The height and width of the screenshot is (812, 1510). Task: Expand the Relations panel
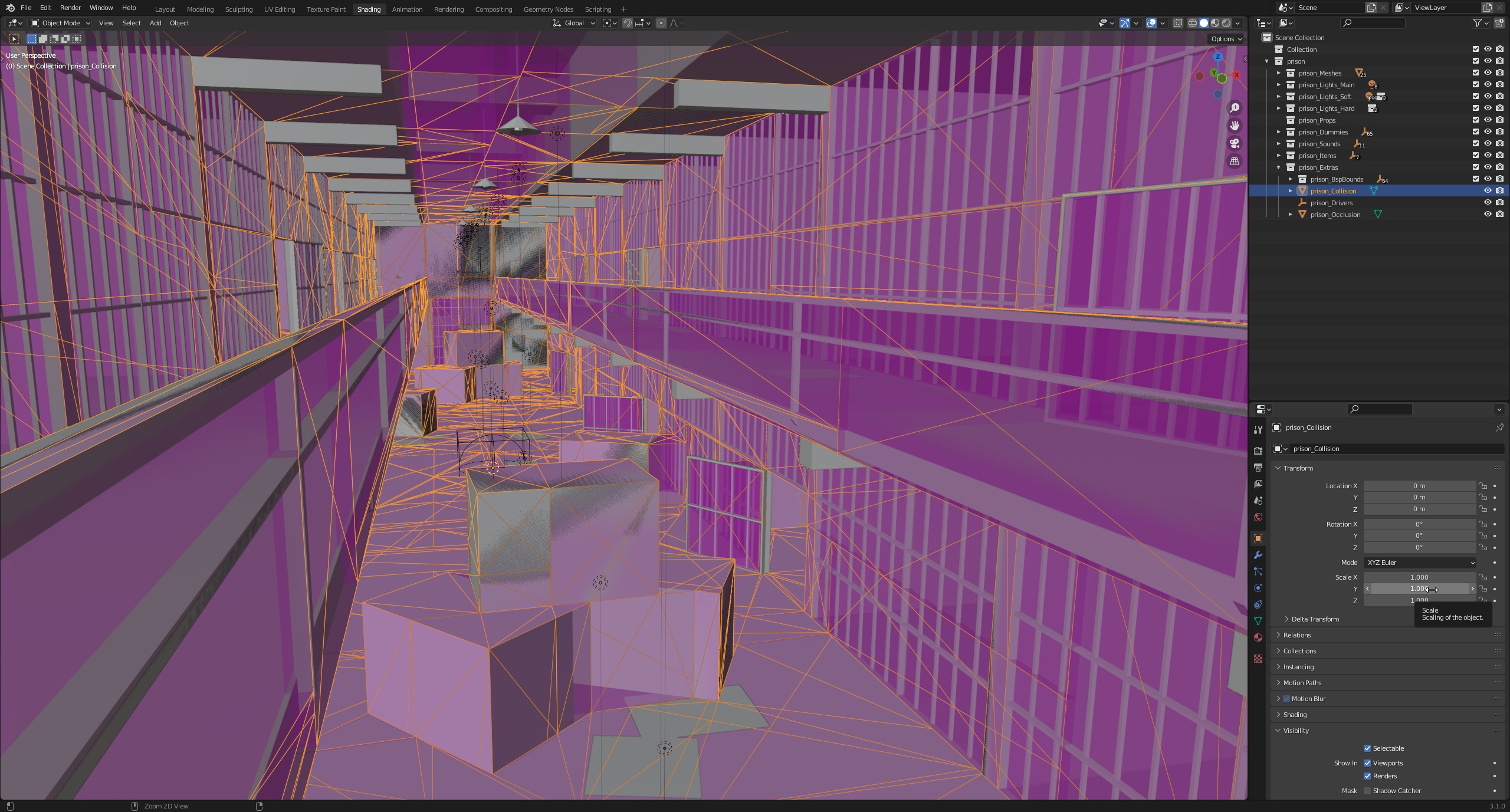point(1296,635)
